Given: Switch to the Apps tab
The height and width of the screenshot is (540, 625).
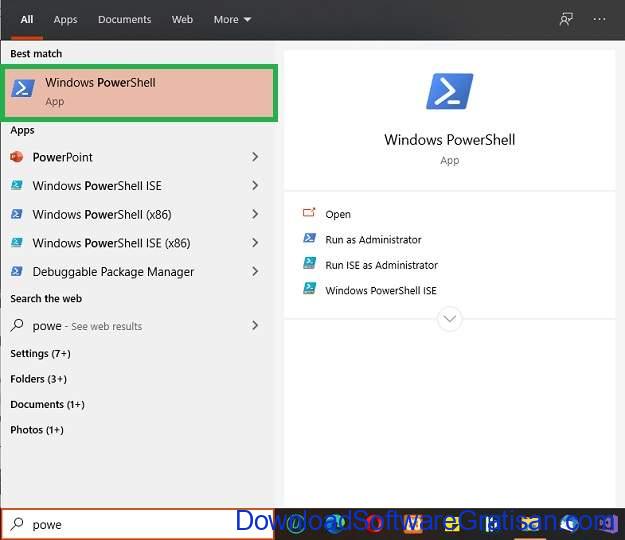Looking at the screenshot, I should pyautogui.click(x=65, y=20).
